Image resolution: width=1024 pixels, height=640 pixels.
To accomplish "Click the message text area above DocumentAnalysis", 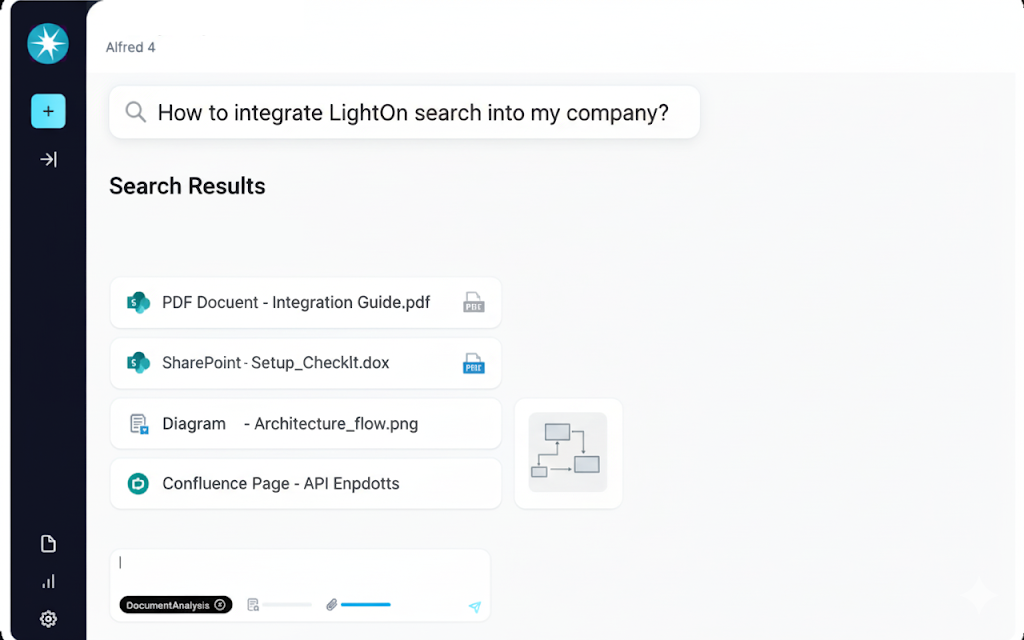I will tap(300, 568).
